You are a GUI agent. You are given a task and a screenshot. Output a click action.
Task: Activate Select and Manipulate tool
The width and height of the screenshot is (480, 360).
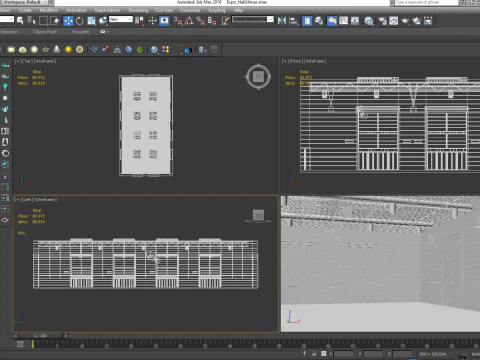[152, 21]
